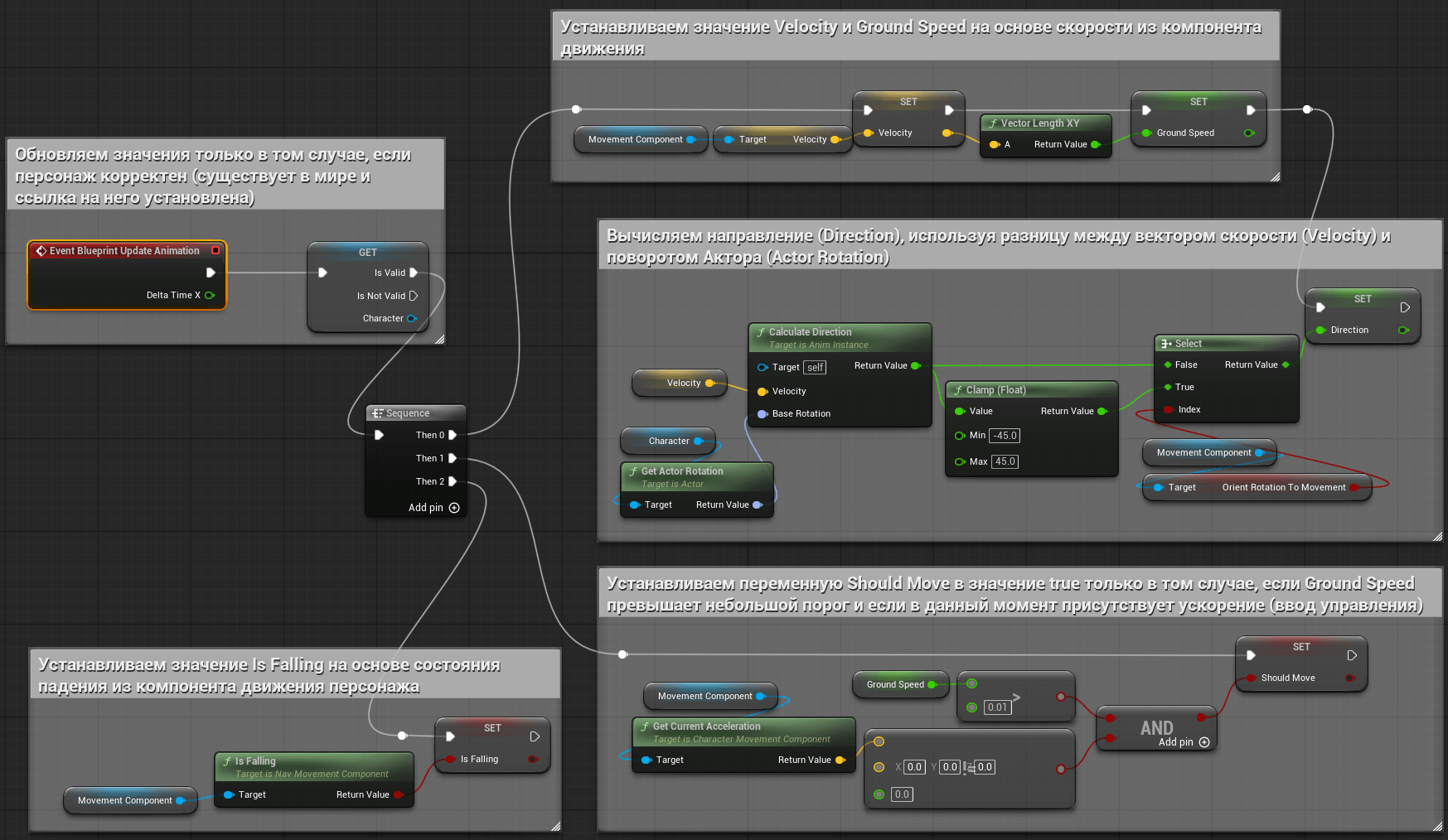Click the Min value field showing -45.0
This screenshot has width=1448, height=840.
click(1005, 436)
